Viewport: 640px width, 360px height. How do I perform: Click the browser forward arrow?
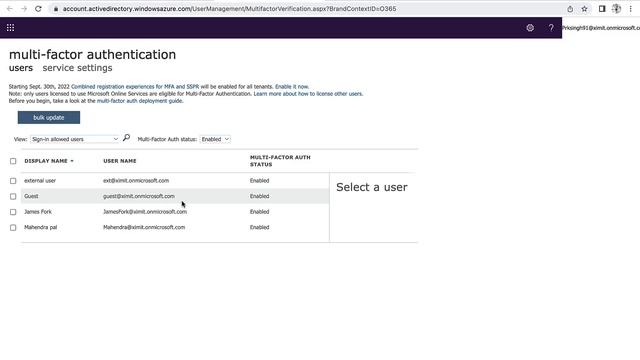24,9
